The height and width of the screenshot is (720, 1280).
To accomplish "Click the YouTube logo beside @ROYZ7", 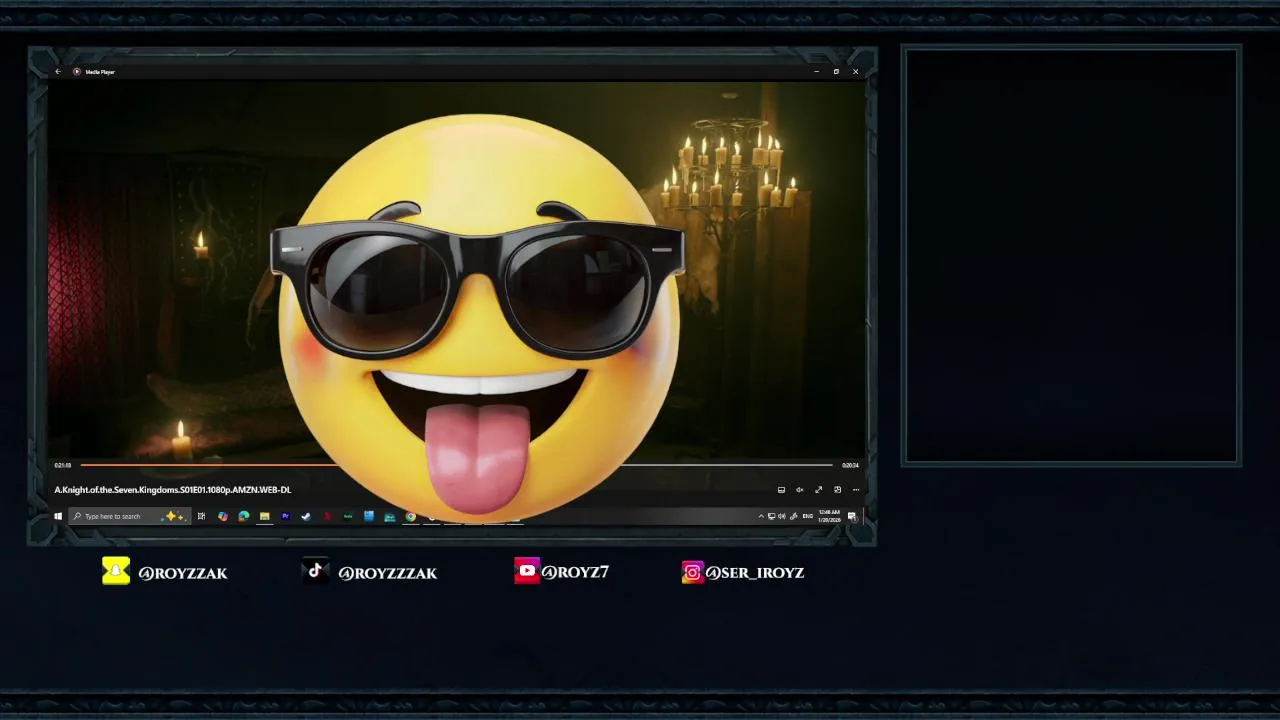I will 527,571.
